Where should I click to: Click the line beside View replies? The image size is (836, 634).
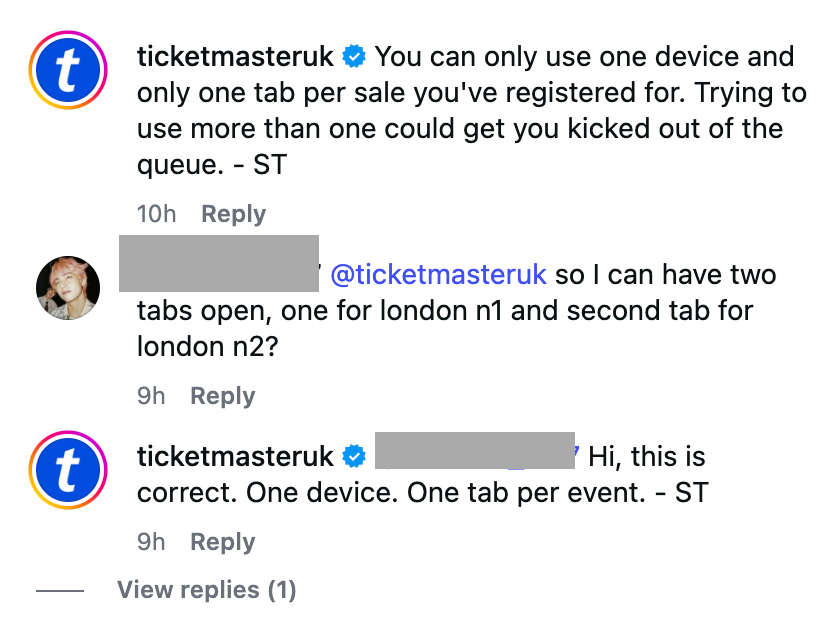(x=60, y=590)
